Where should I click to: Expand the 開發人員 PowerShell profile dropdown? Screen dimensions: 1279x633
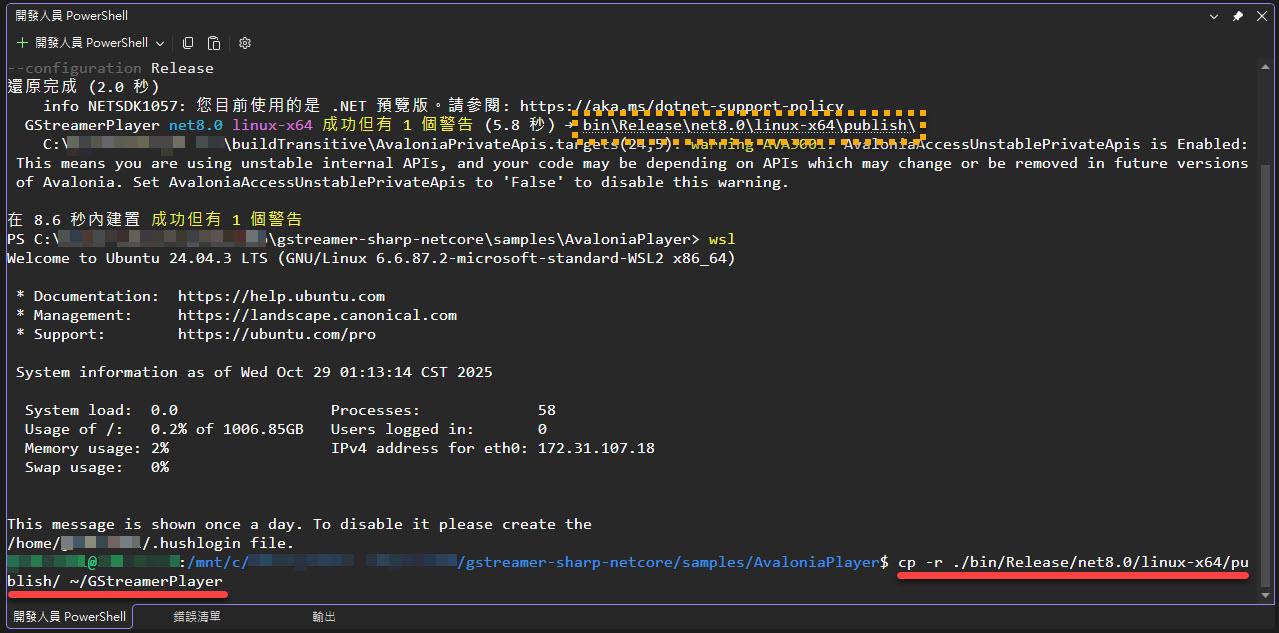[158, 43]
